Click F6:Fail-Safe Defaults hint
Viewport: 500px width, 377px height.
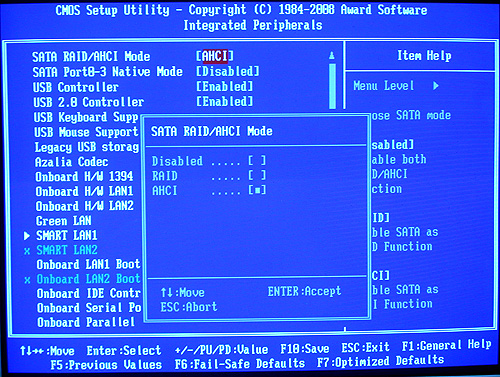[x=240, y=364]
